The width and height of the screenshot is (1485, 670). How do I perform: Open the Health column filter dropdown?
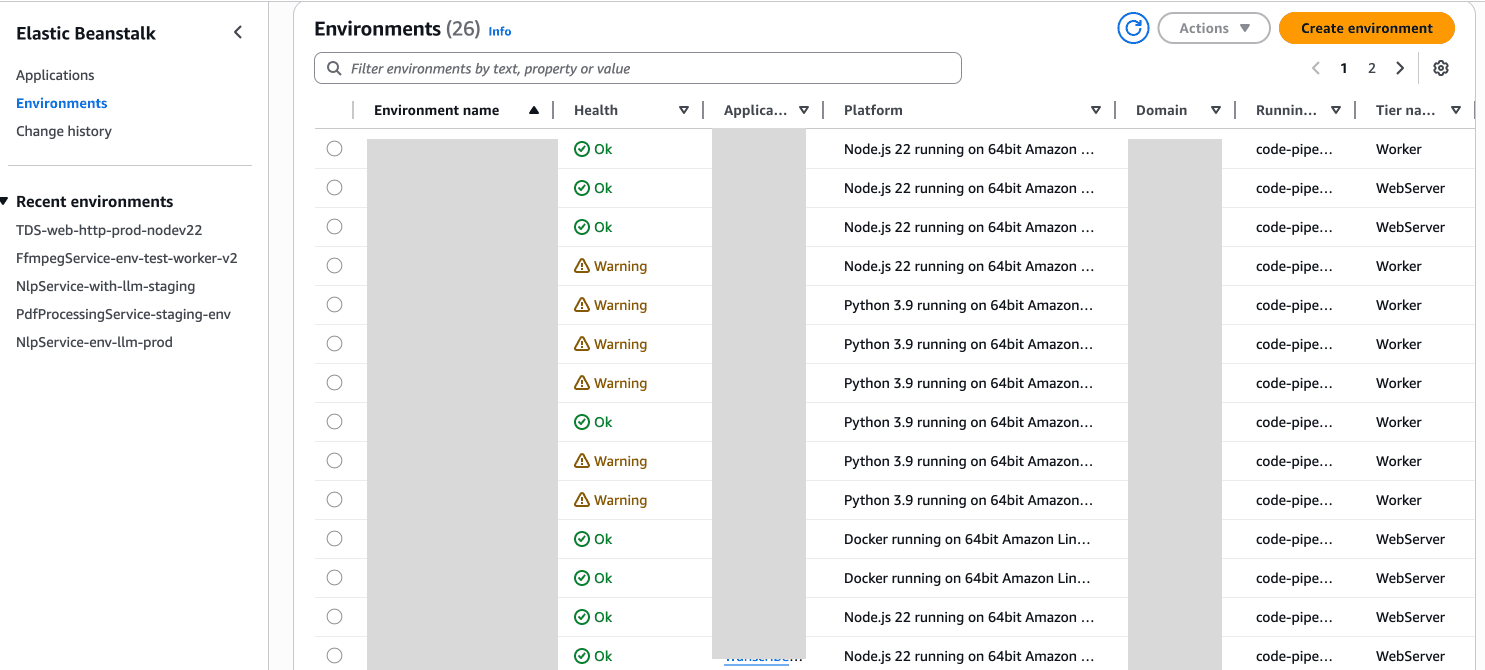tap(684, 110)
